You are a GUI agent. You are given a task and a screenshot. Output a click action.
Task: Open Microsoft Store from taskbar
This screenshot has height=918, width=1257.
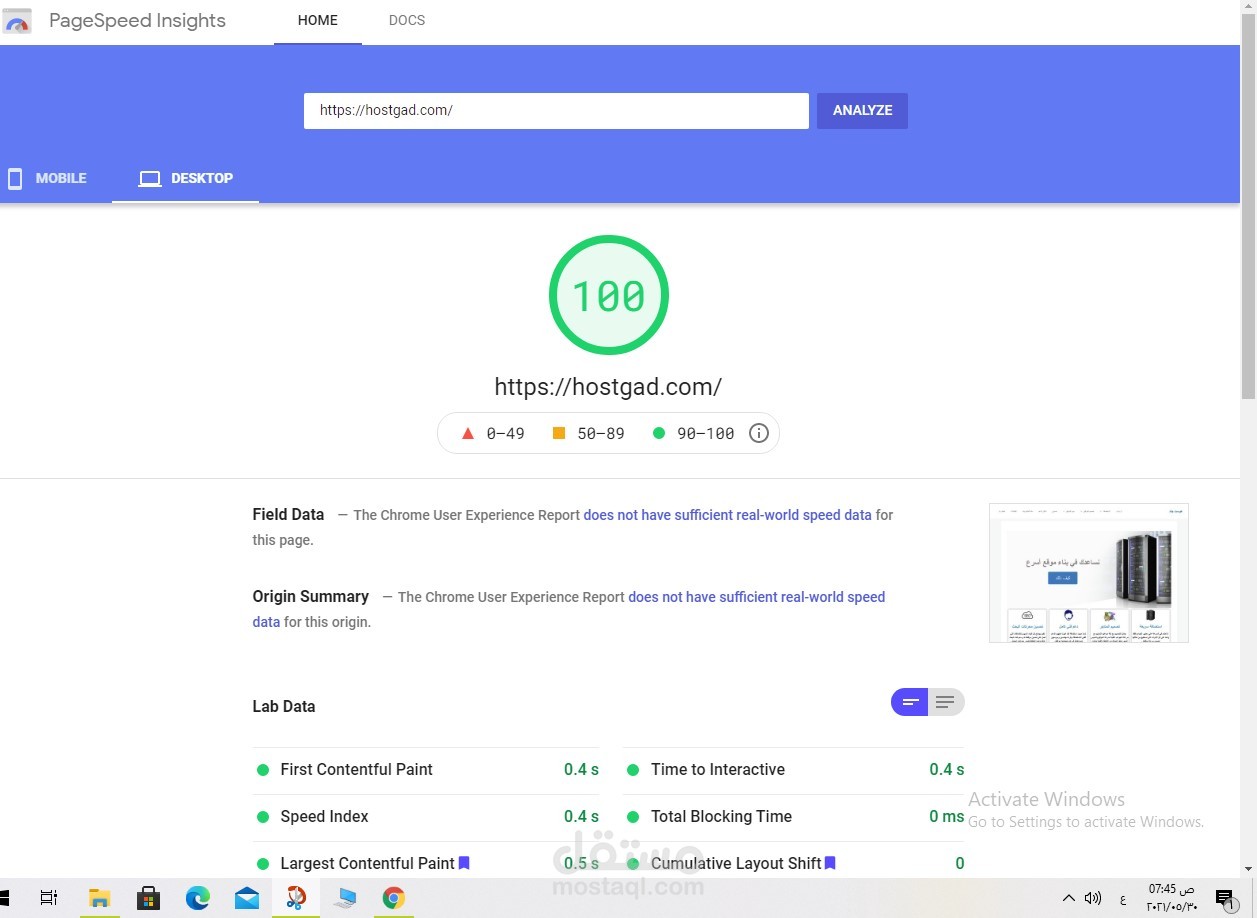(148, 898)
